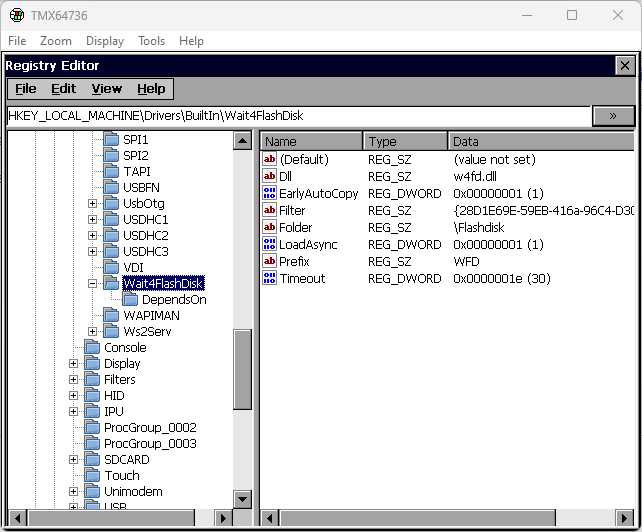Select the \Flashdisk data value

point(479,227)
